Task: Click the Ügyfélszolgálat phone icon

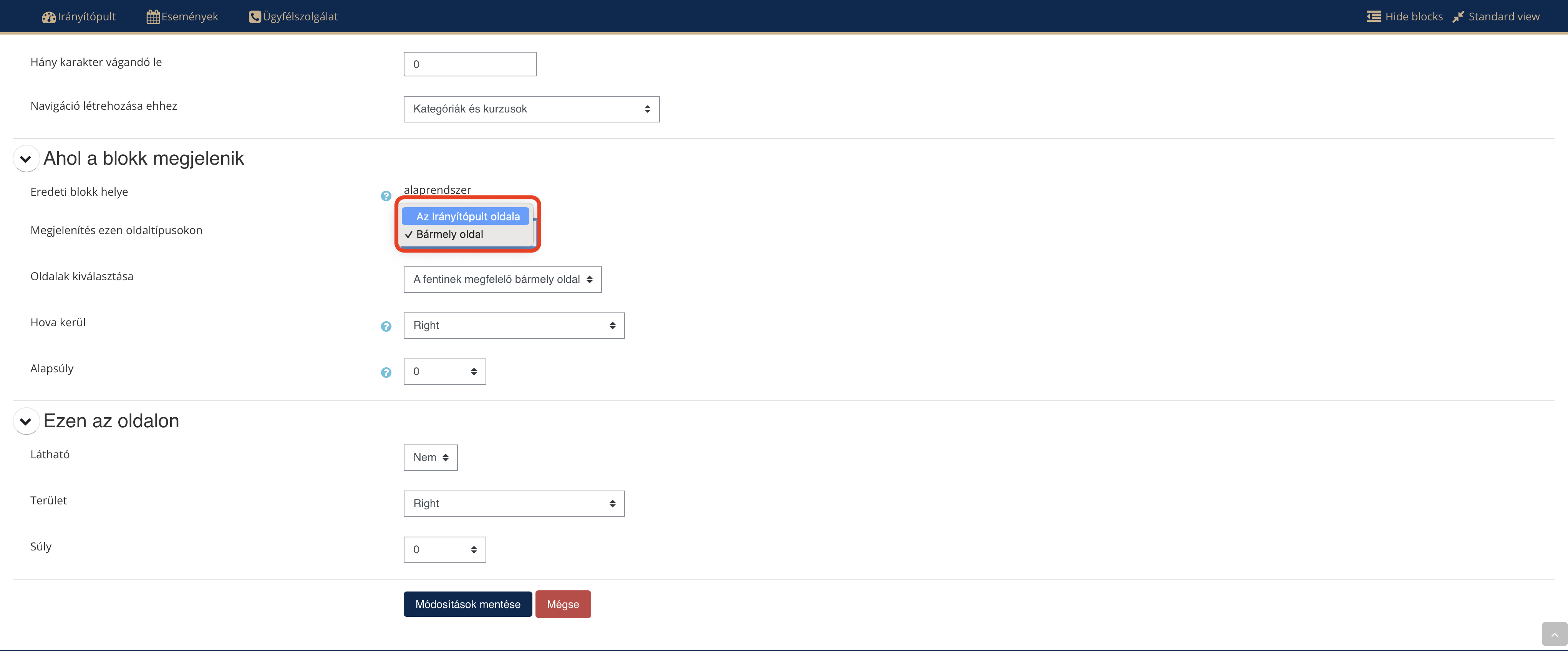Action: 254,17
